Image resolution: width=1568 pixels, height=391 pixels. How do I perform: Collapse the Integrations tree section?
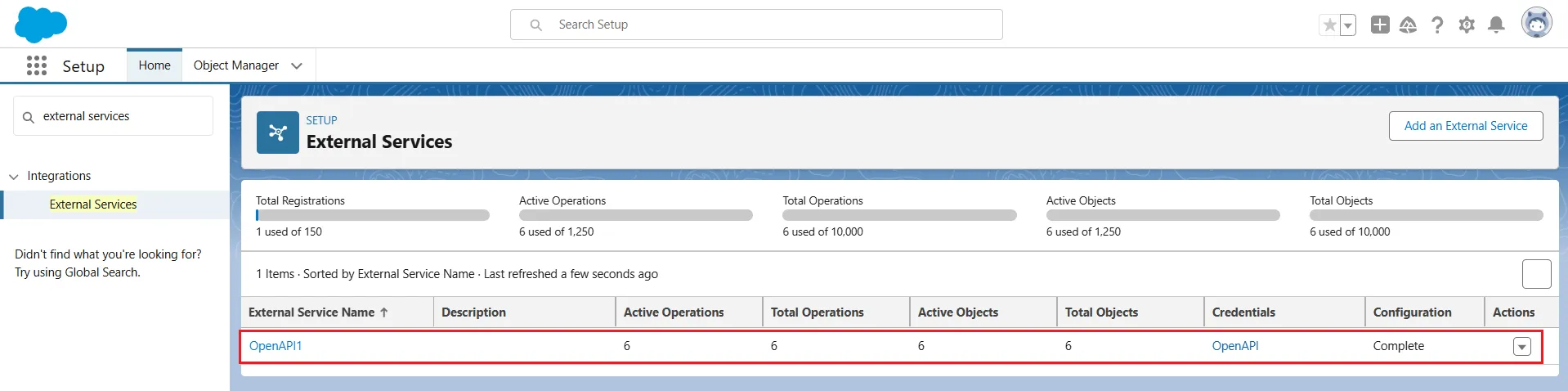point(14,177)
